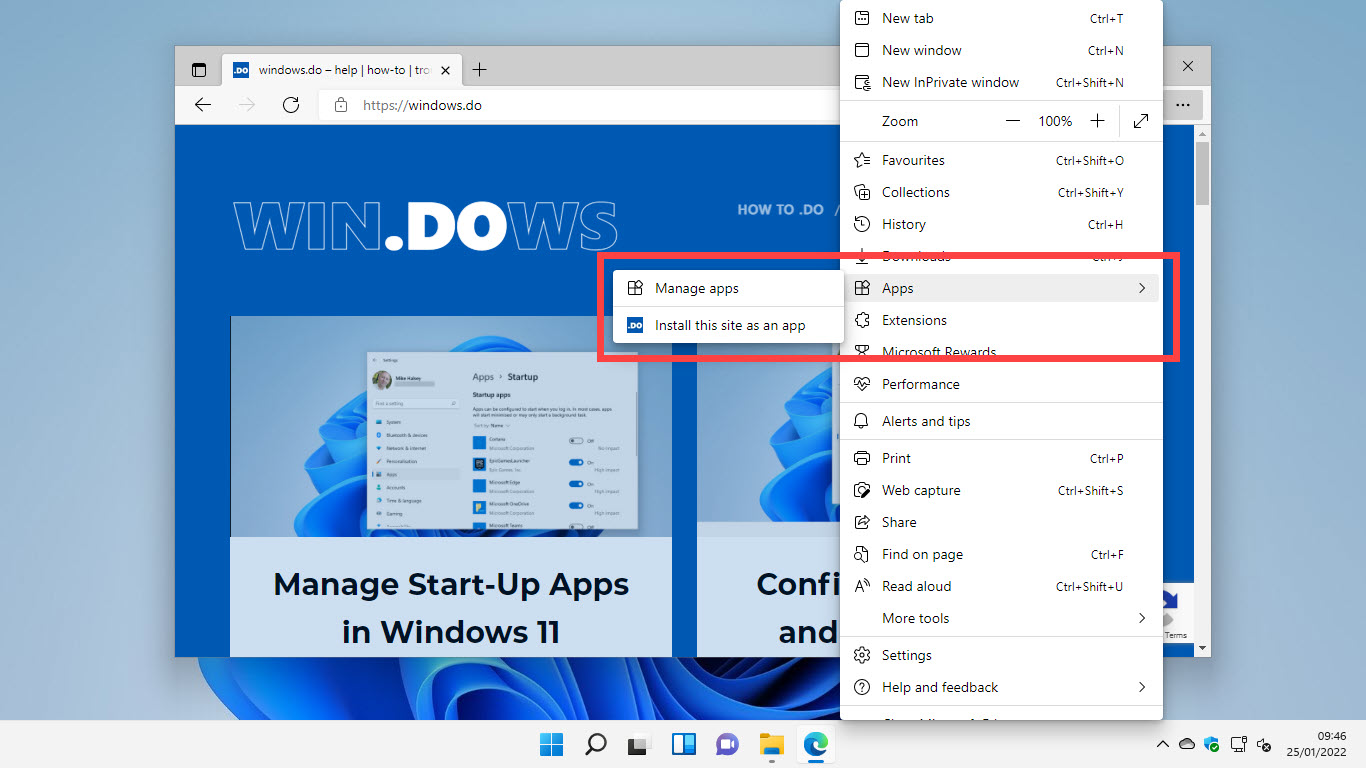
Task: Select New tab menu entry
Action: [x=1001, y=18]
